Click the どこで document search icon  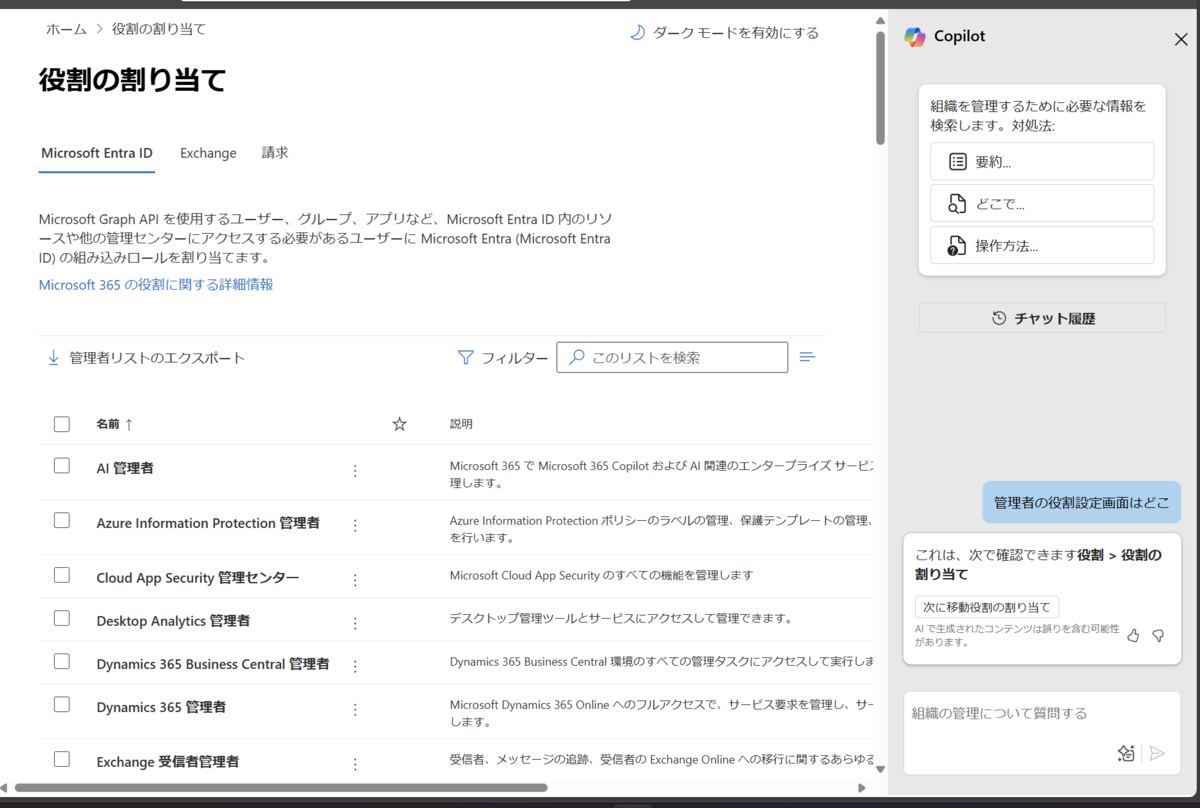(x=957, y=203)
